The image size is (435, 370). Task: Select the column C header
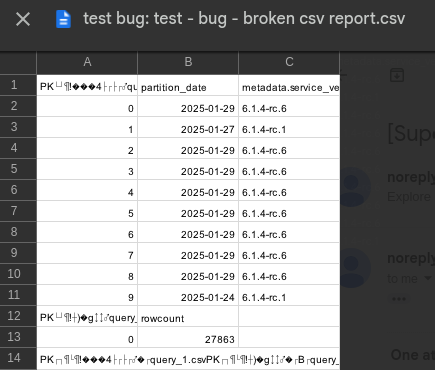[x=289, y=62]
